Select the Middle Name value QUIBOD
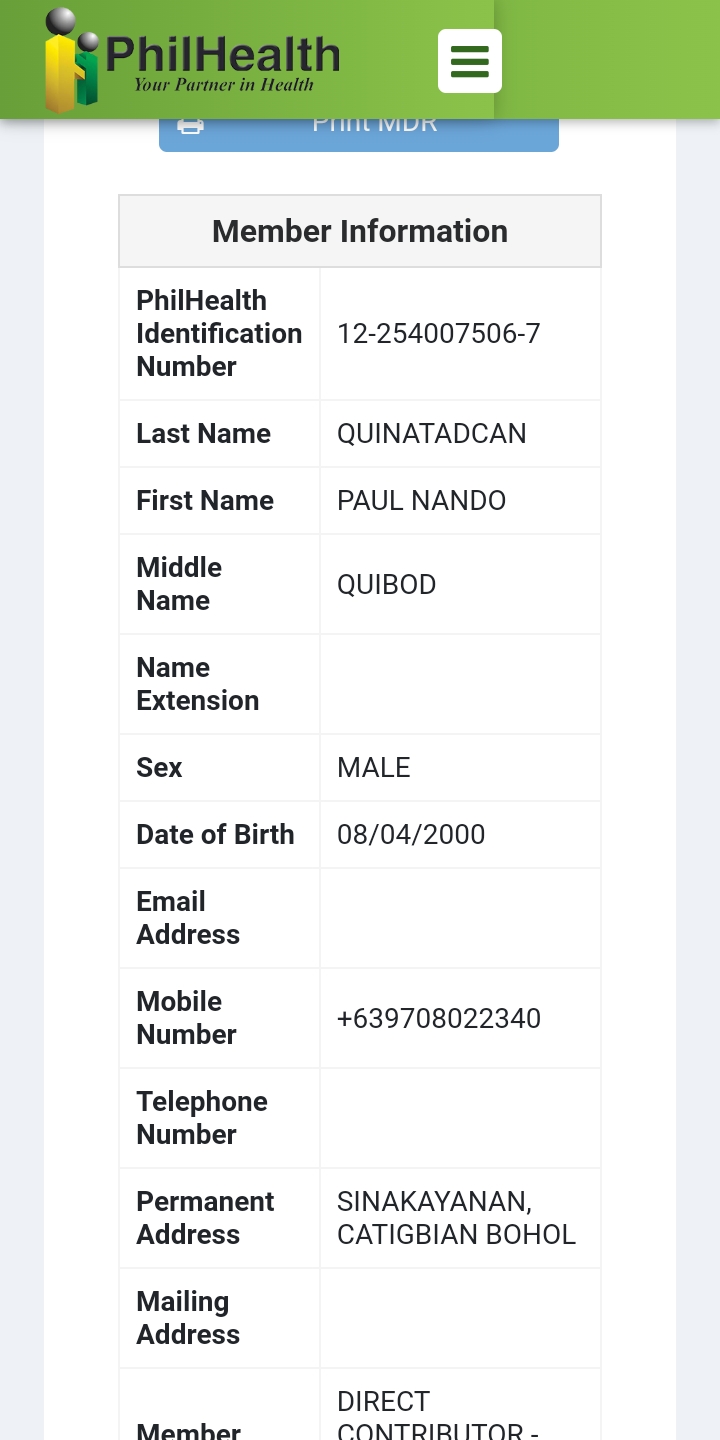 (x=386, y=585)
